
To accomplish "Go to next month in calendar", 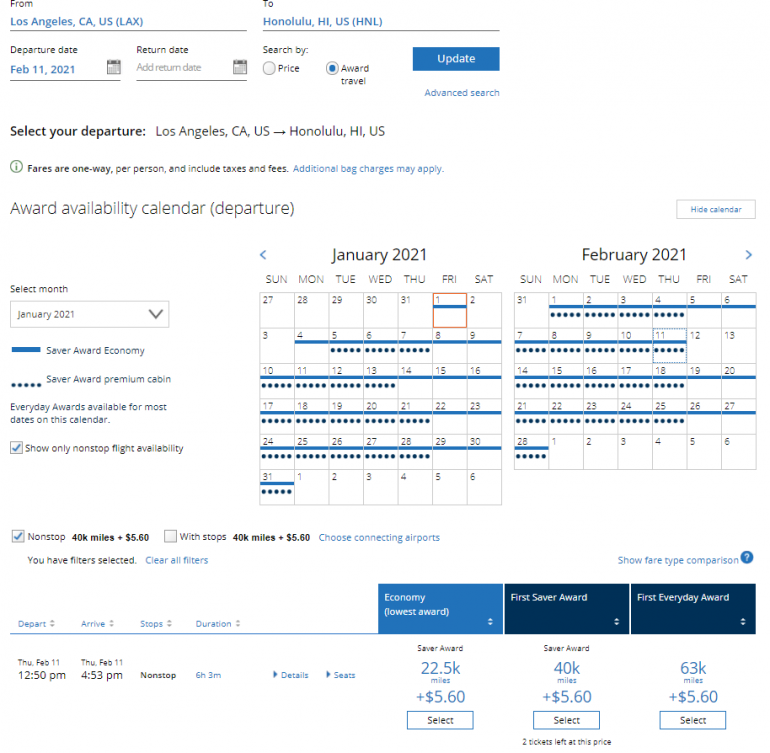I will tap(749, 255).
